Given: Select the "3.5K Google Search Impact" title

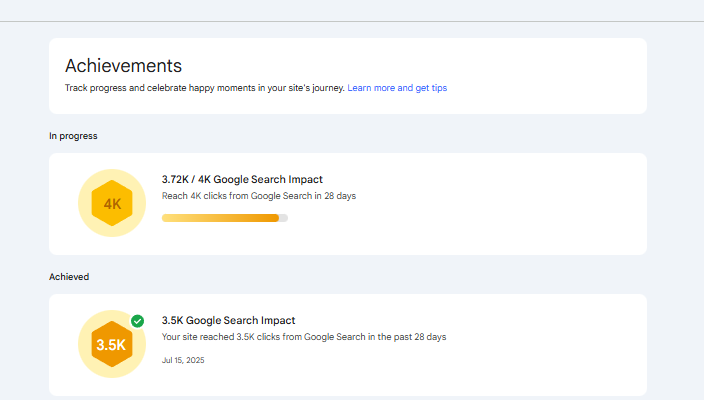Looking at the screenshot, I should click(x=228, y=320).
